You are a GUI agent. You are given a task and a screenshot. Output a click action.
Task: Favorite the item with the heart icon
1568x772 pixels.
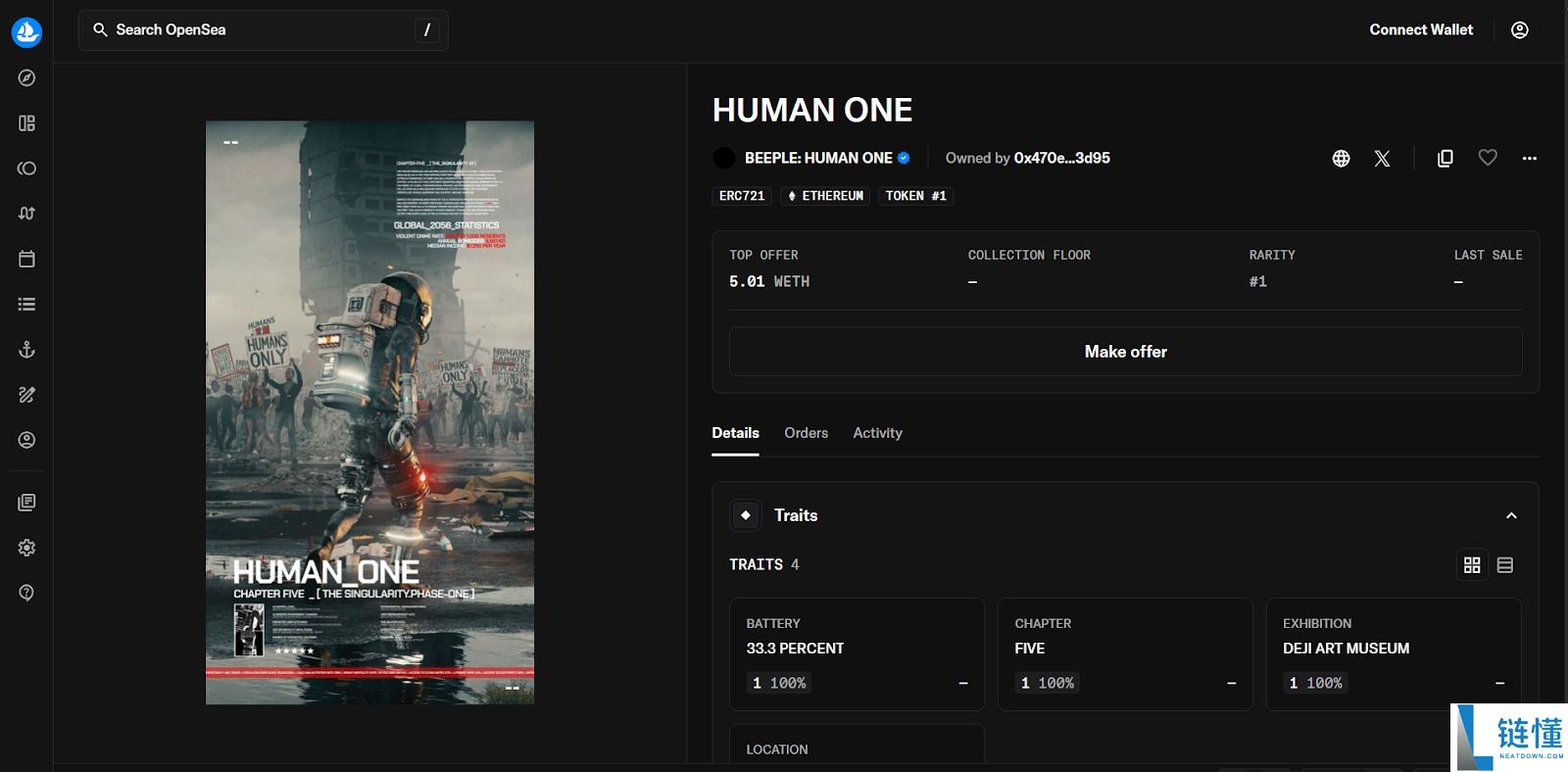pyautogui.click(x=1488, y=158)
